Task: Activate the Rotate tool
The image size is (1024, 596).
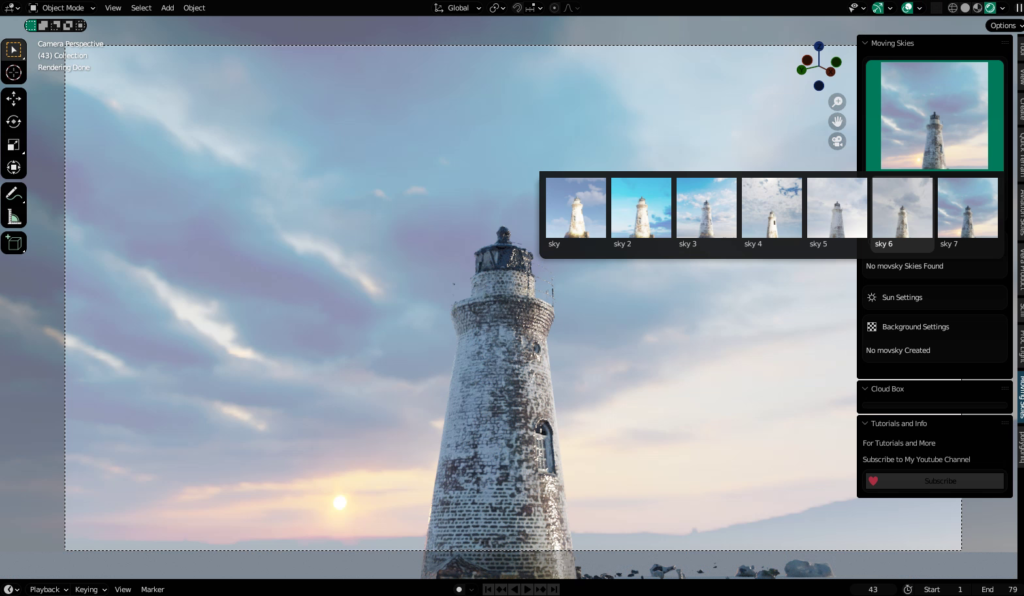Action: [x=14, y=121]
